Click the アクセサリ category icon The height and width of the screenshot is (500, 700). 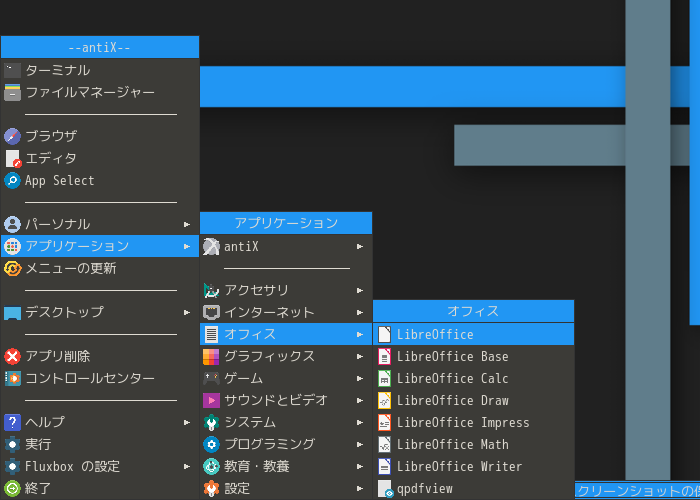(211, 290)
